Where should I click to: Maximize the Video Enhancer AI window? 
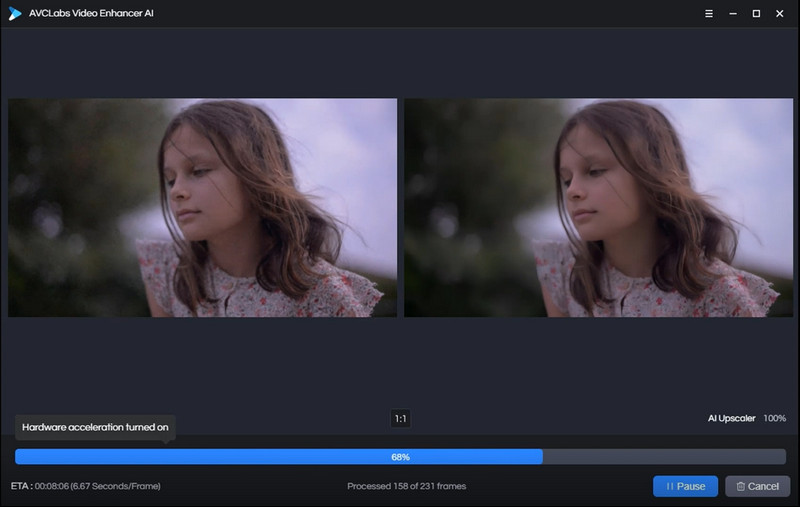756,14
